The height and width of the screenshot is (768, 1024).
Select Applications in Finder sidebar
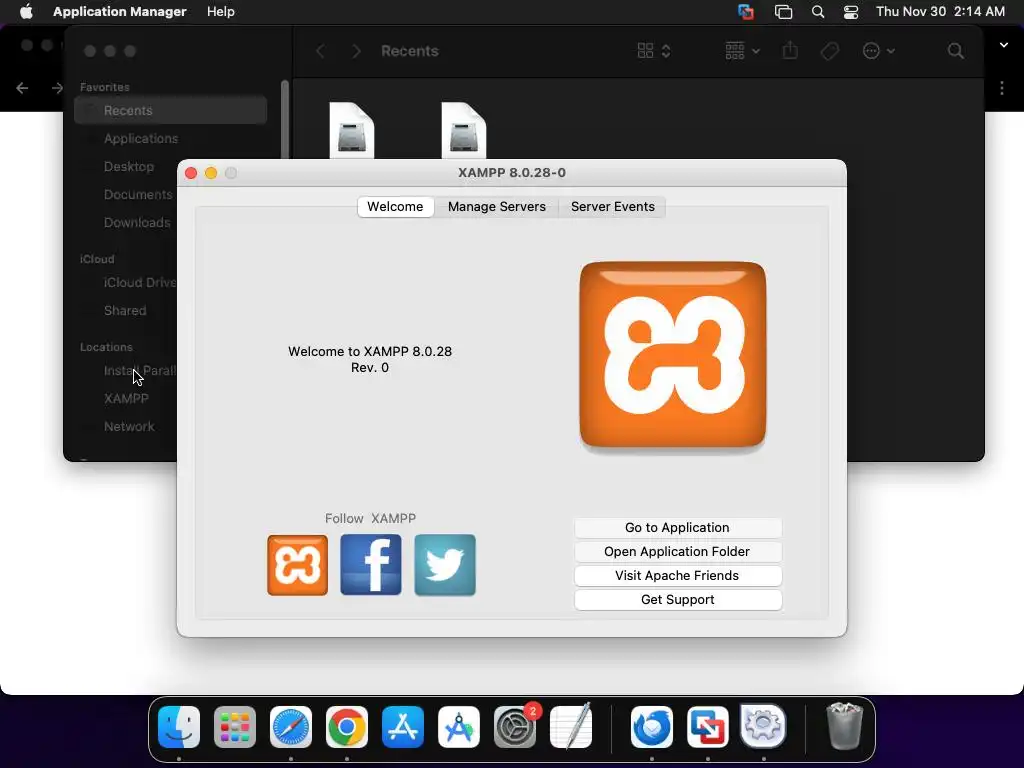point(140,138)
